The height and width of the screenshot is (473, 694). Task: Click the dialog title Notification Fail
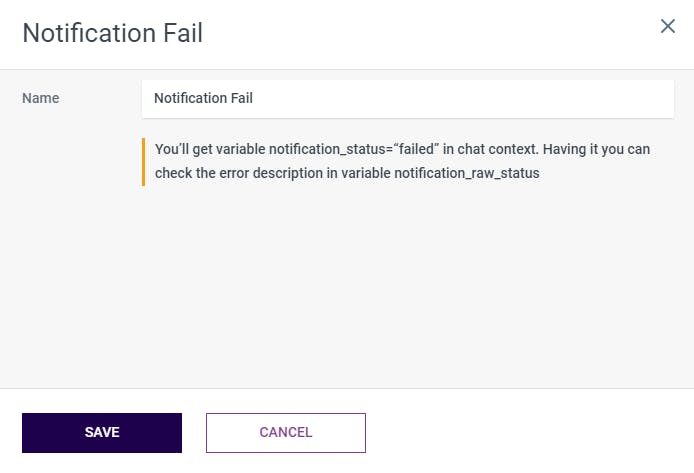[x=112, y=34]
